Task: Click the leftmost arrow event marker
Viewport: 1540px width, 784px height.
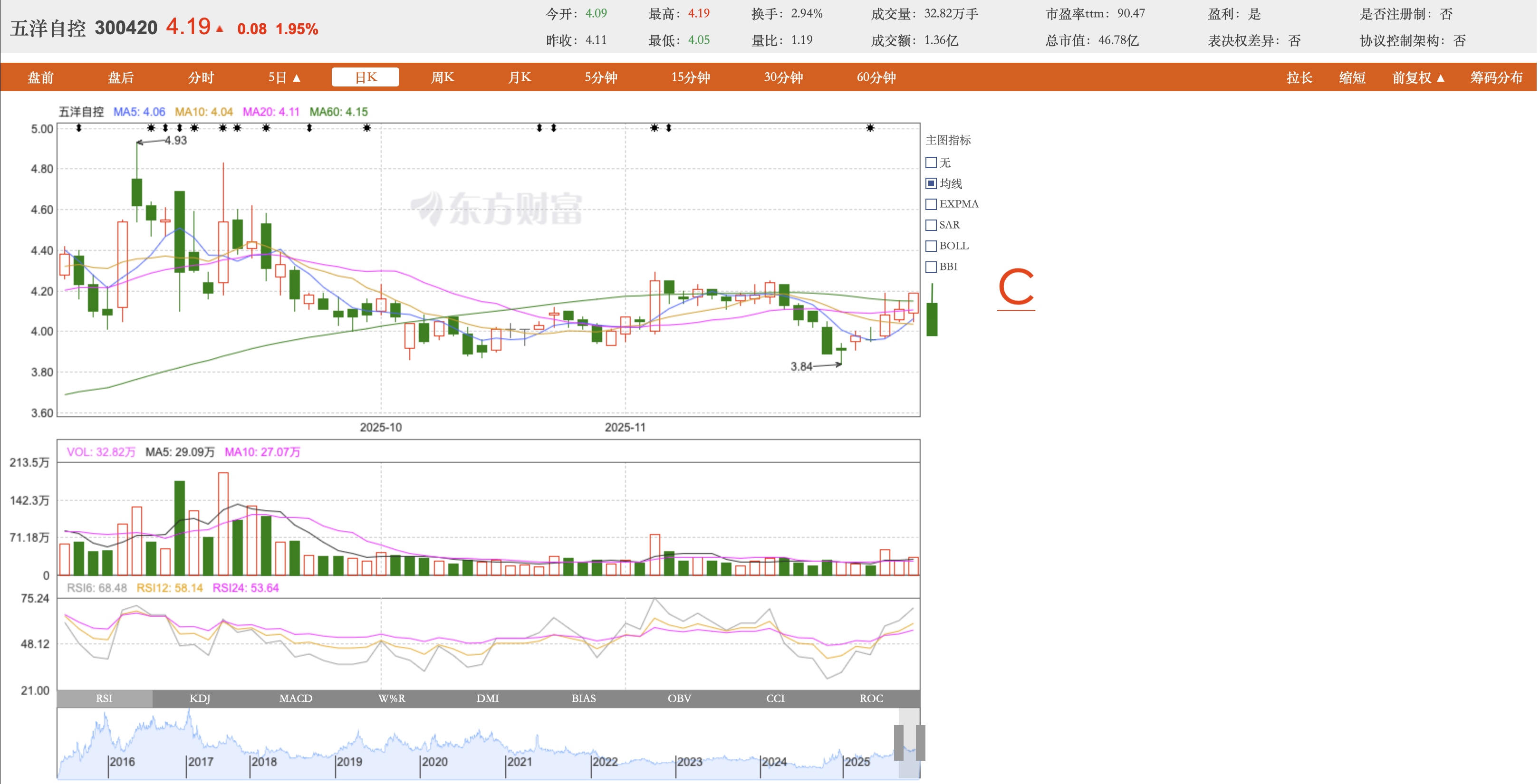Action: [x=78, y=128]
